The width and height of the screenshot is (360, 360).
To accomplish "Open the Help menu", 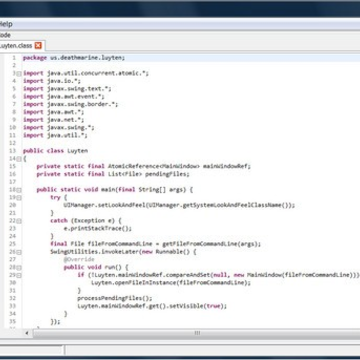I will pos(6,24).
